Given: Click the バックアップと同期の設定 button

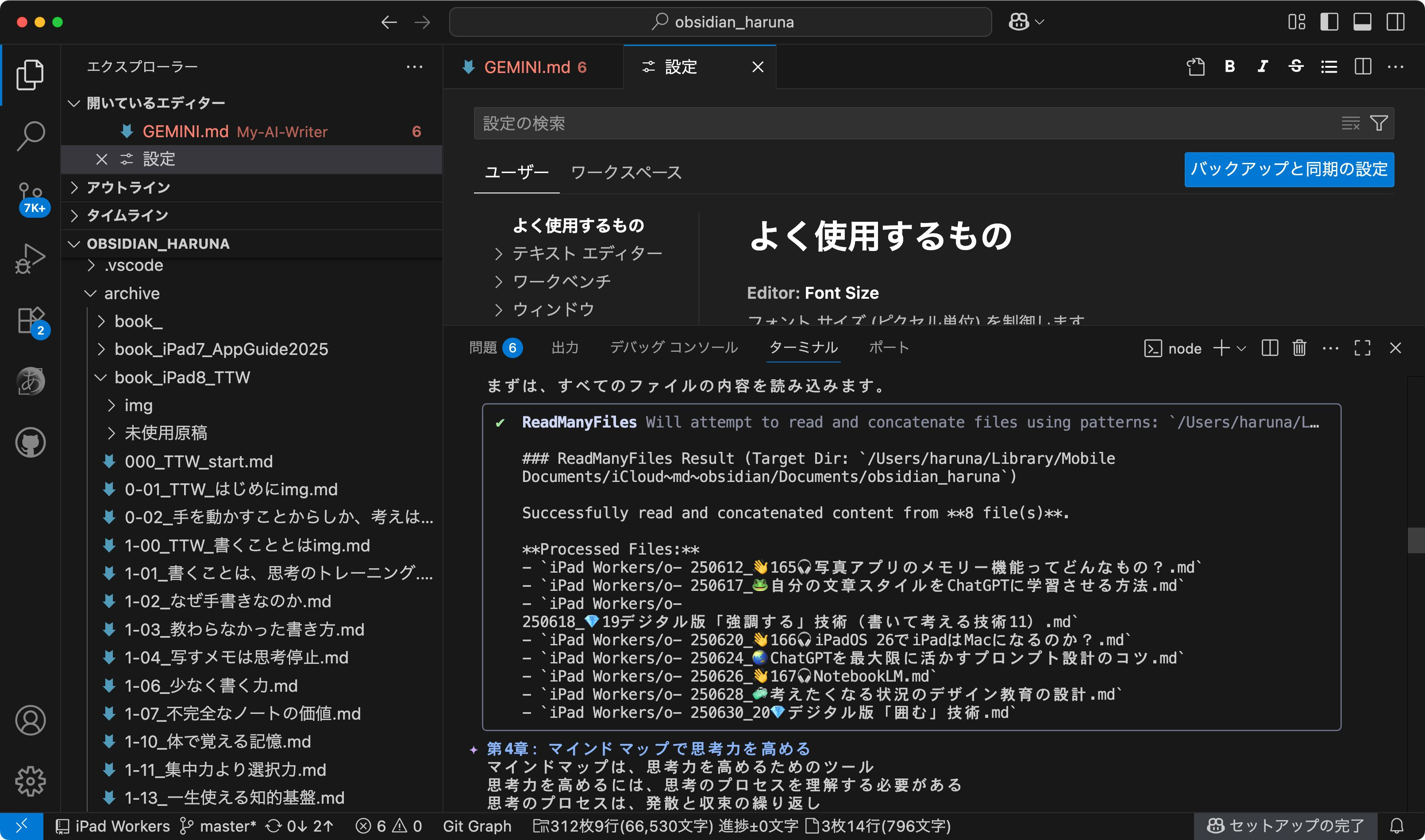Looking at the screenshot, I should (x=1289, y=169).
